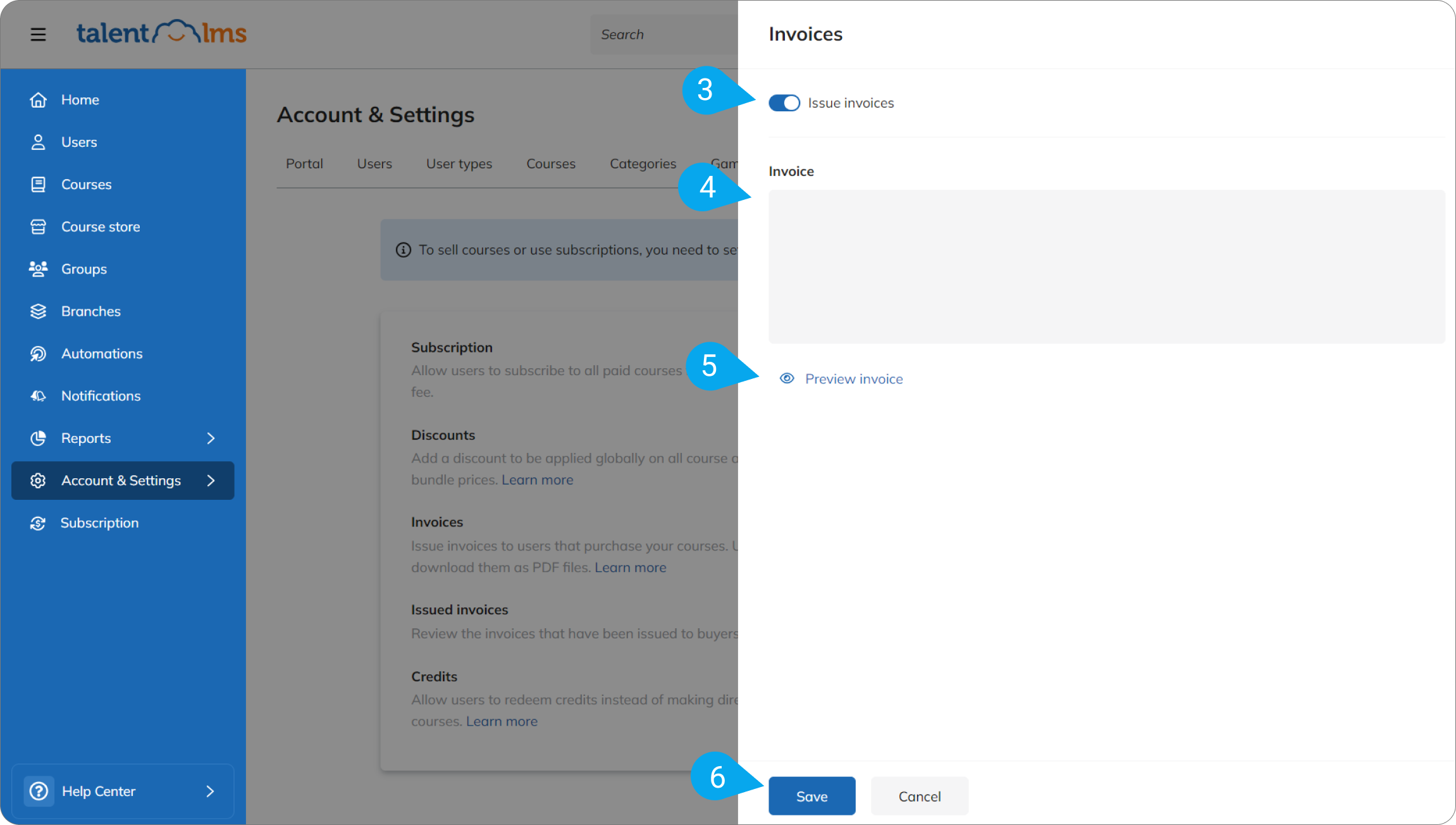Click the Subscription refresh-dollar icon

(x=38, y=523)
